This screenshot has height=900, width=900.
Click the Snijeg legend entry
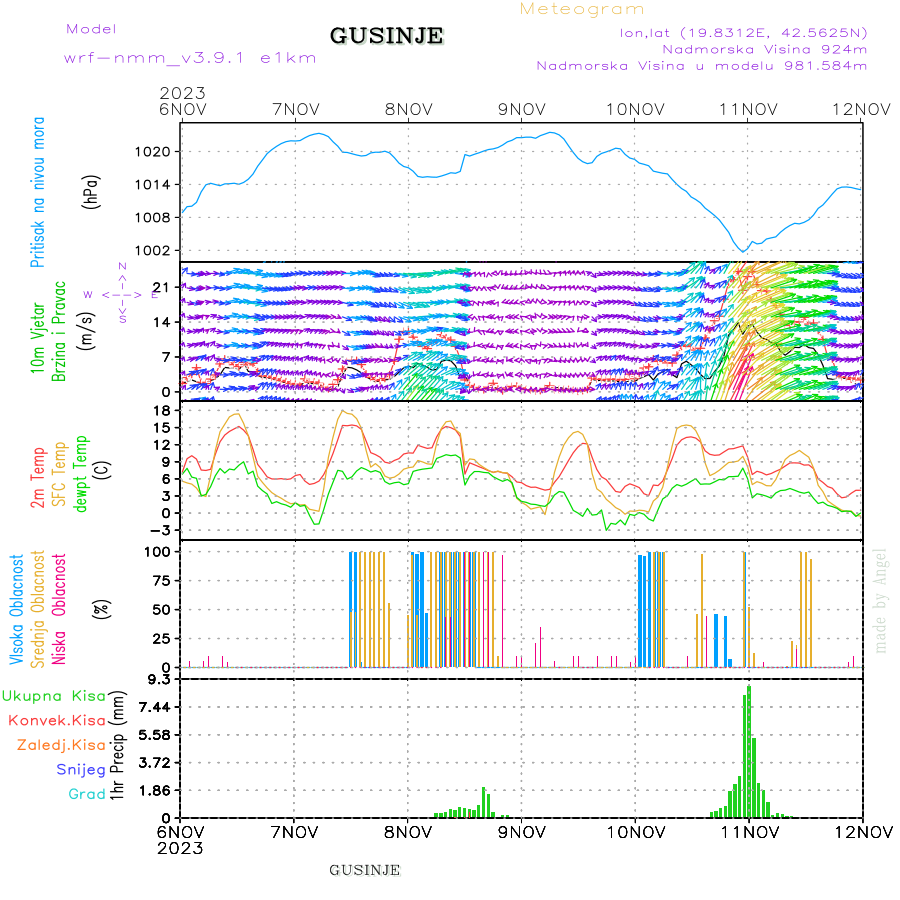[81, 770]
